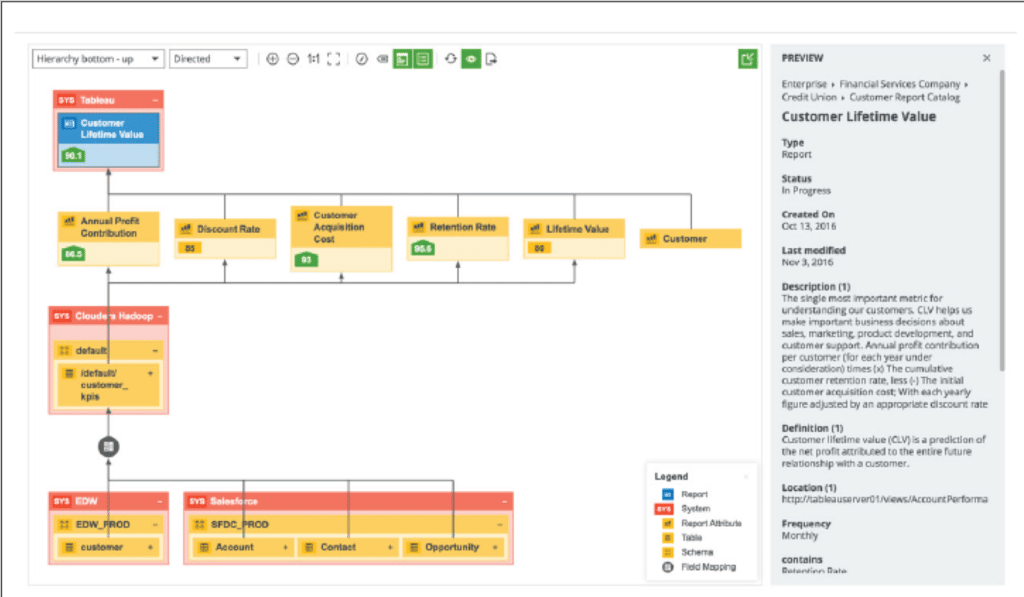This screenshot has height=597, width=1024.
Task: Click the compass navigator icon
Action: [361, 59]
